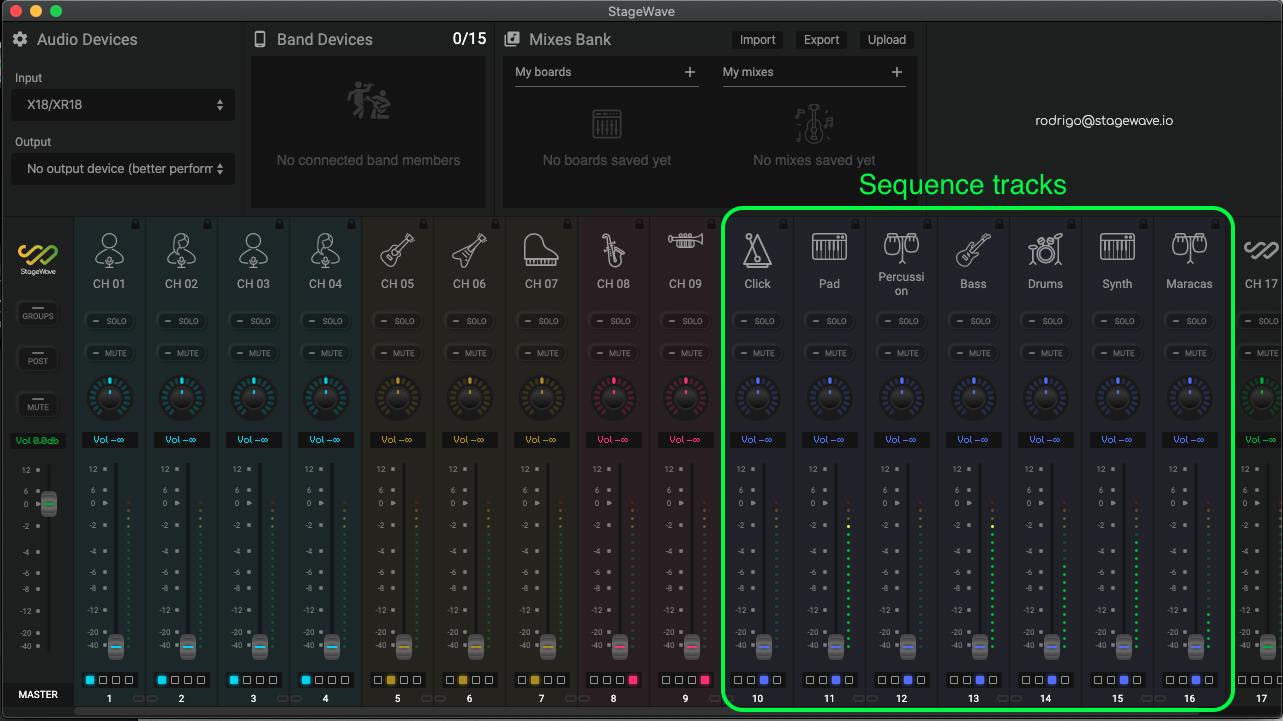Click the Bass channel guitar icon
1283x721 pixels.
point(973,250)
